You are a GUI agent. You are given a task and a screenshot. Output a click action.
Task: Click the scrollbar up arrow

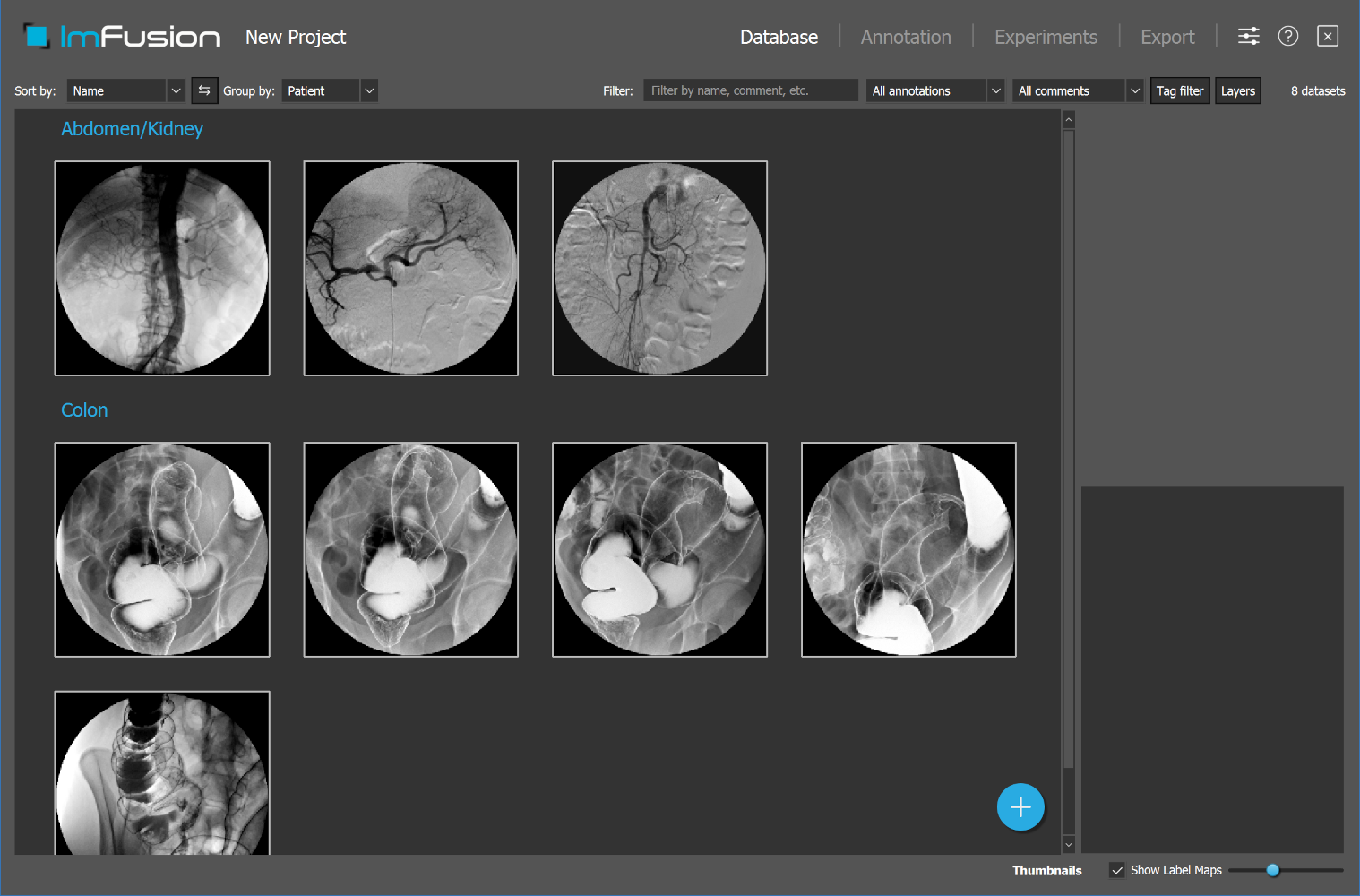(x=1068, y=119)
